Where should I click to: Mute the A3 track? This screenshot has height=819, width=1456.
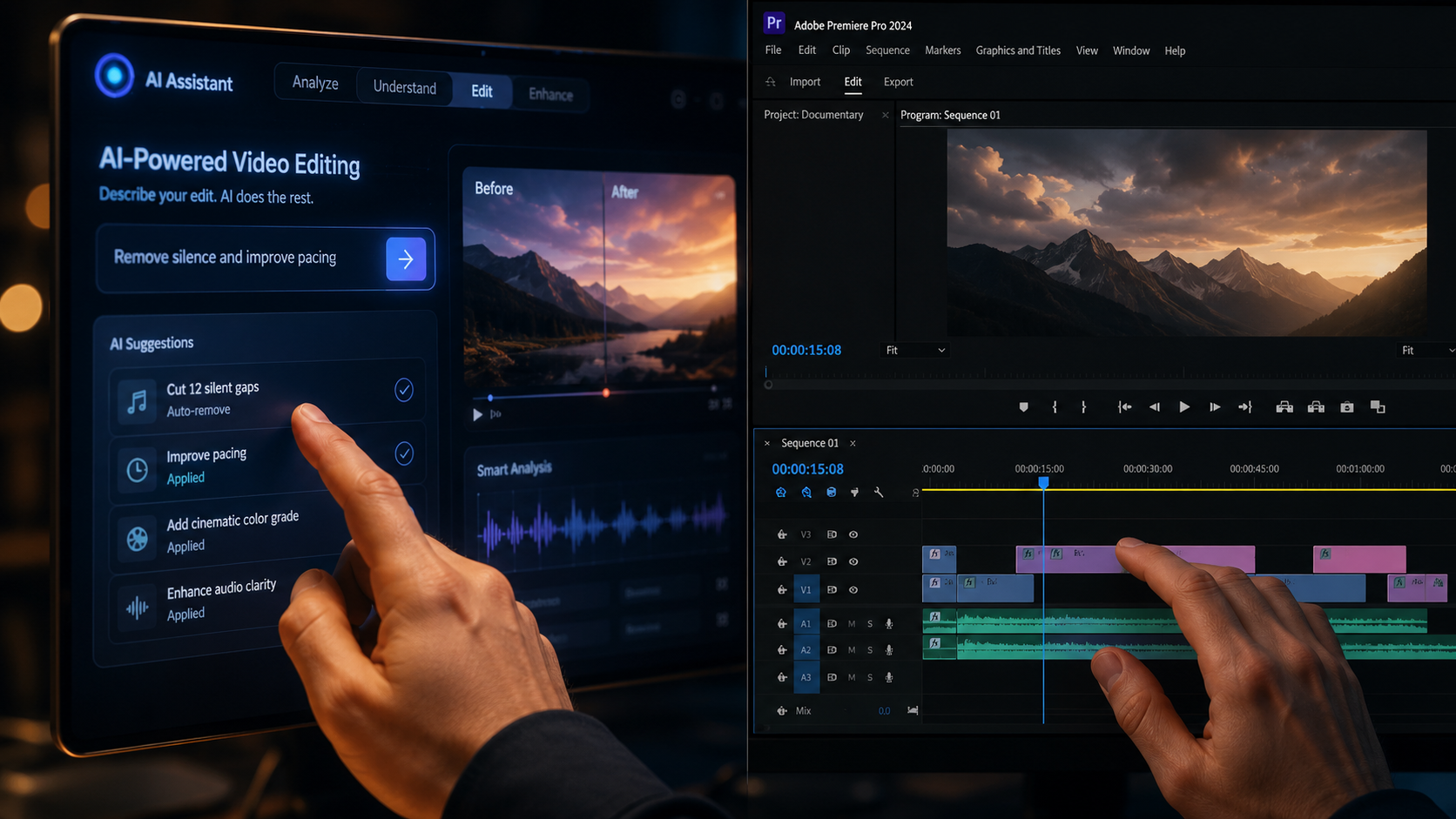pos(852,677)
